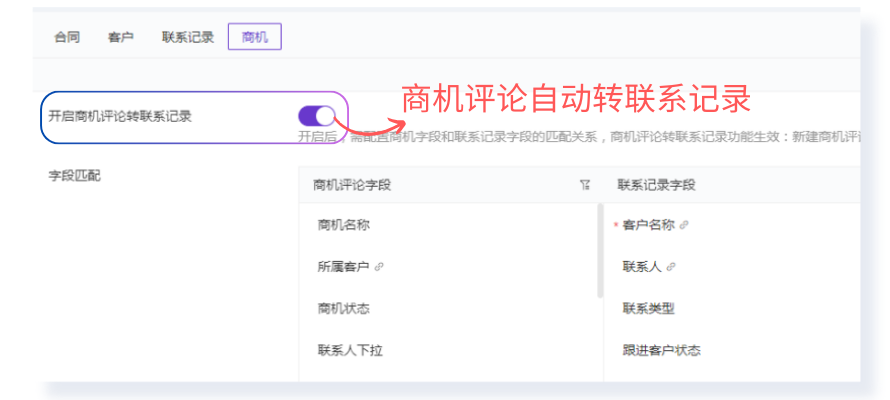Click link icon next to 所属客户
The height and width of the screenshot is (400, 890).
click(379, 267)
